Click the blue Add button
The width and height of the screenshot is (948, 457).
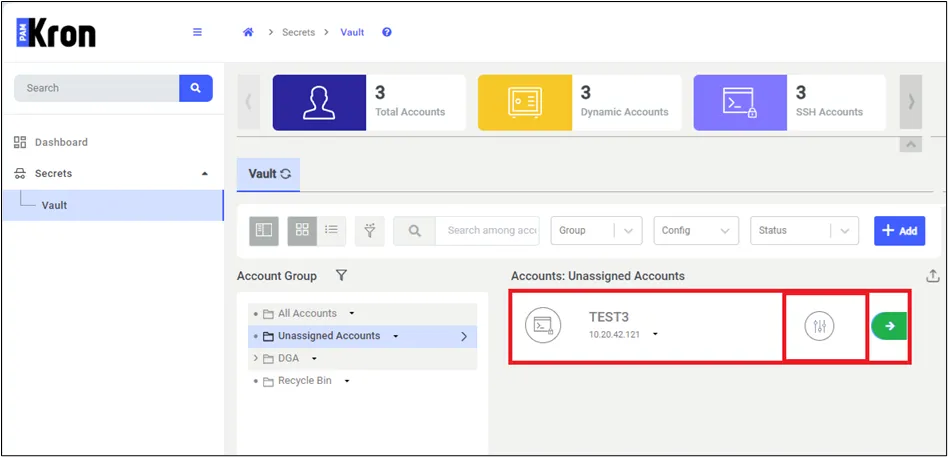click(900, 230)
